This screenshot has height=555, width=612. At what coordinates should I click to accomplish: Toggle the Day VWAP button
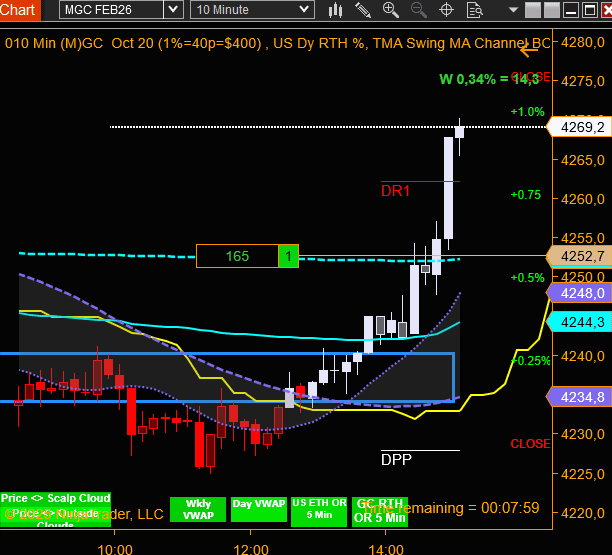(259, 509)
